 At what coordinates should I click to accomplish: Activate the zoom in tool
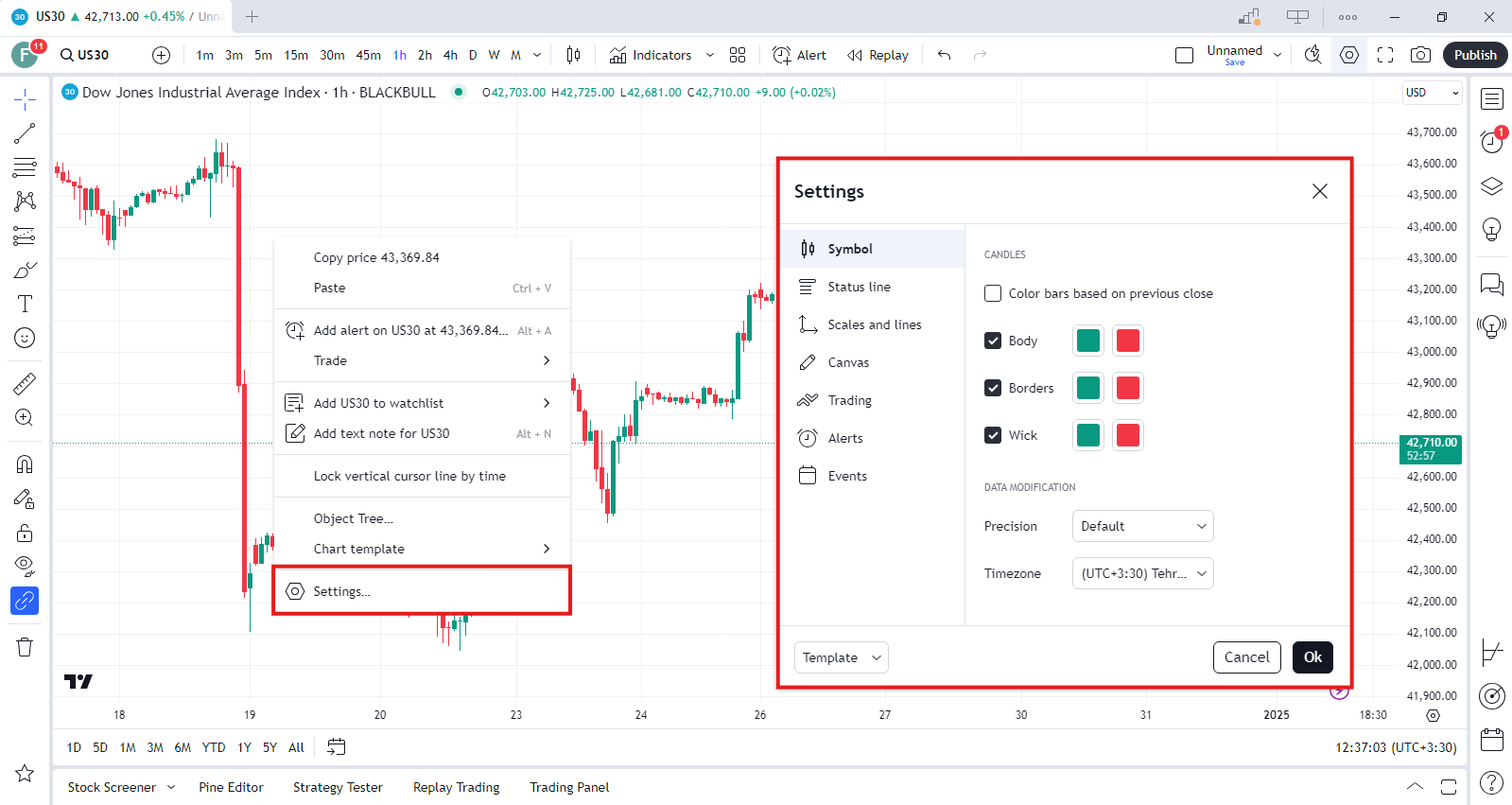25,417
